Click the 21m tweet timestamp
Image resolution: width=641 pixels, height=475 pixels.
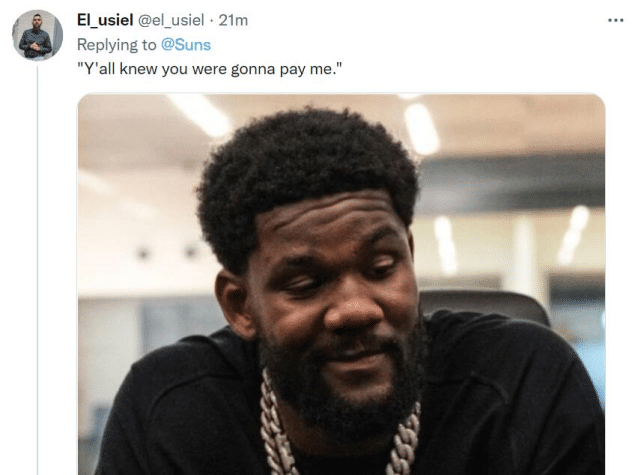coord(233,20)
